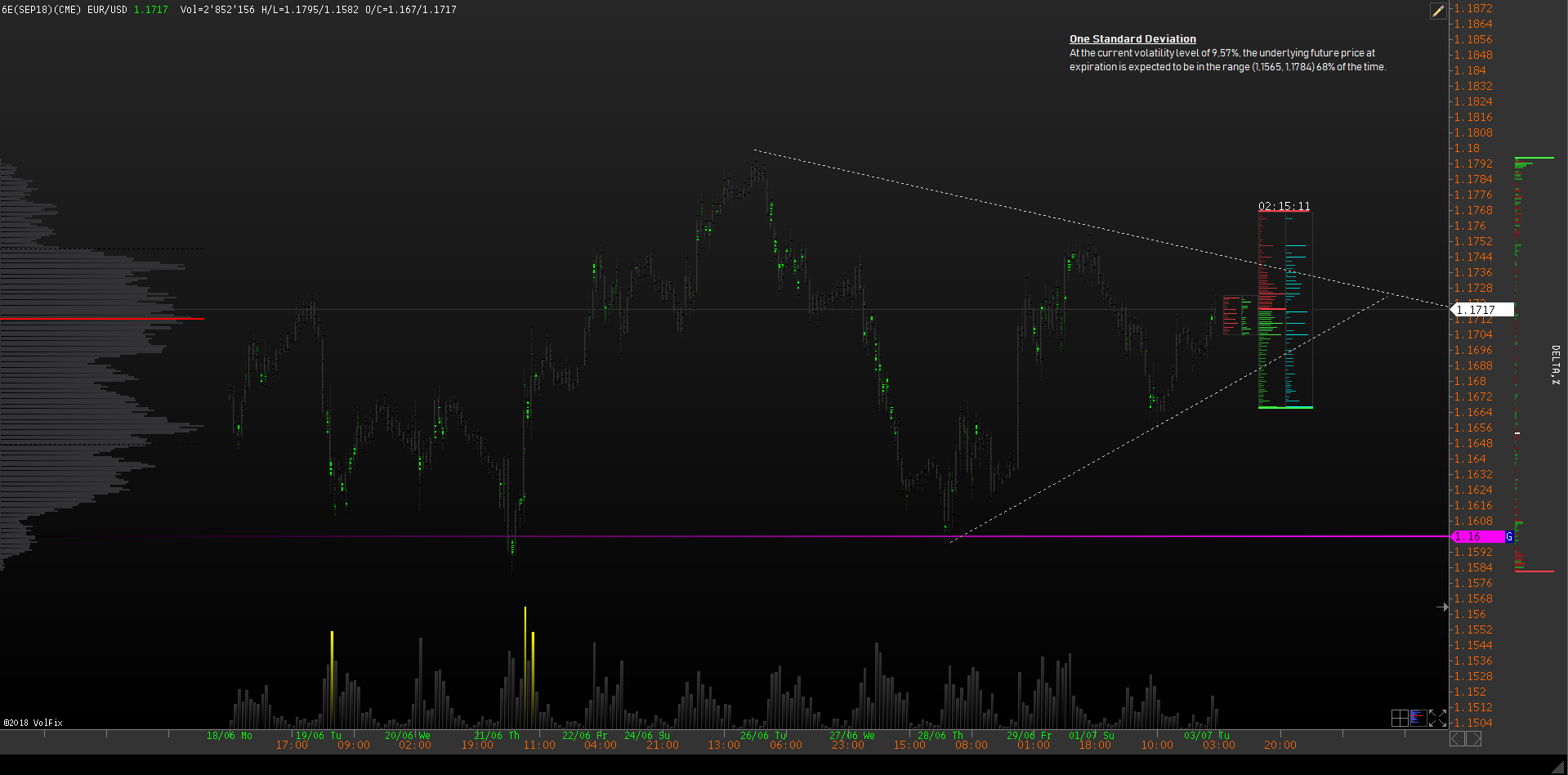Viewport: 1568px width, 775px height.
Task: Open the pencil drawing tools icon
Action: 1438,11
